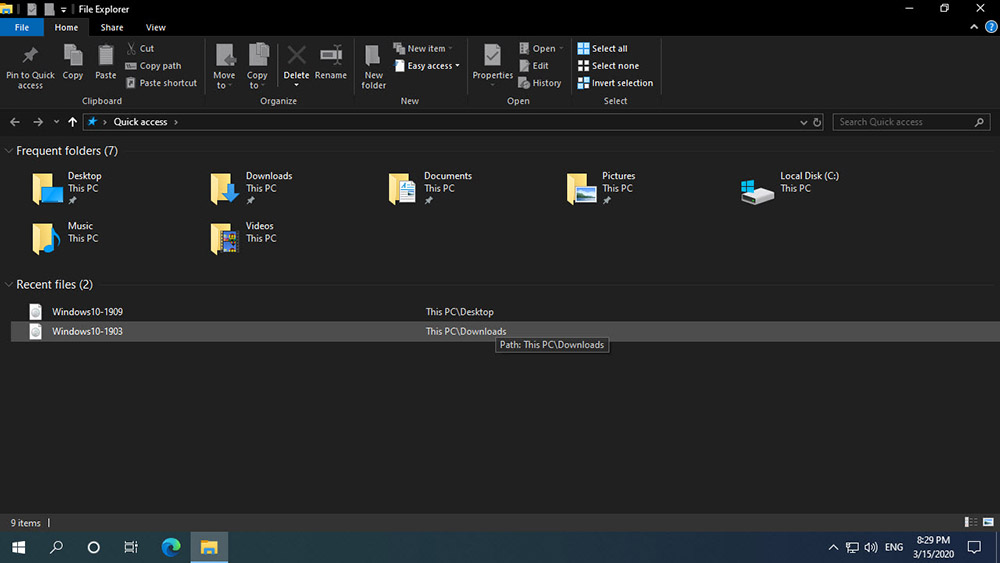Viewport: 1000px width, 563px height.
Task: Open the File tab
Action: pyautogui.click(x=22, y=27)
